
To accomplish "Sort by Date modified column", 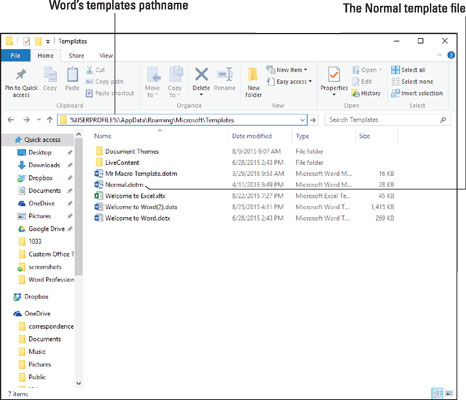I will pos(252,136).
